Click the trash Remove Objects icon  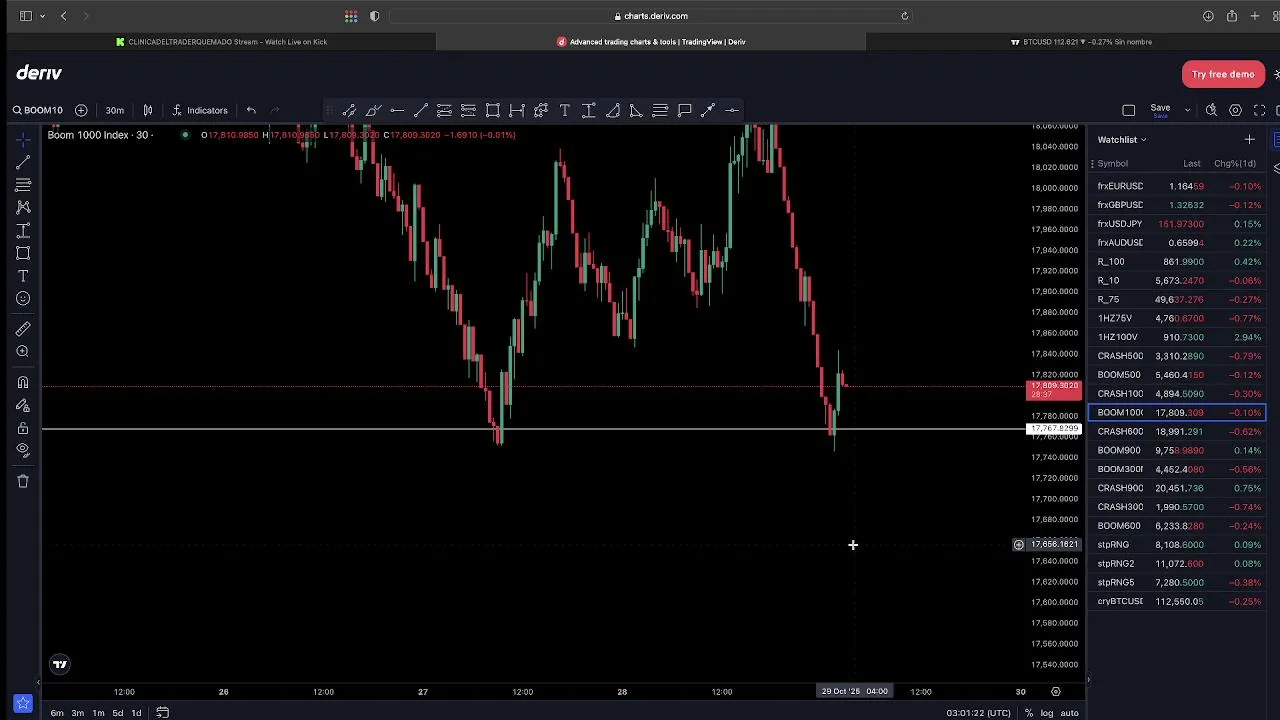coord(23,481)
